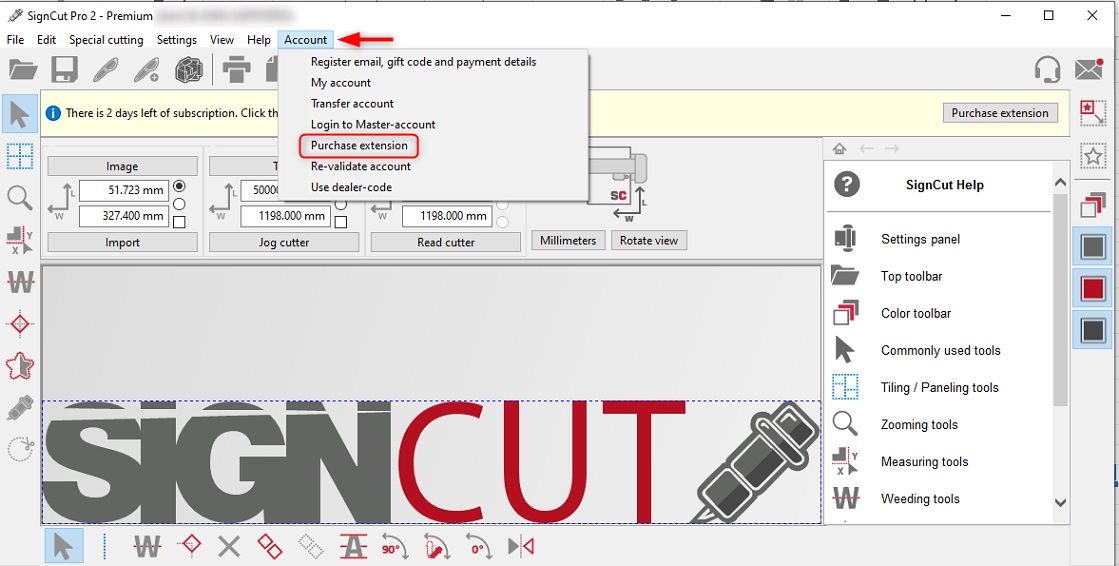Go to help home via house icon
Image resolution: width=1119 pixels, height=566 pixels.
pyautogui.click(x=839, y=148)
